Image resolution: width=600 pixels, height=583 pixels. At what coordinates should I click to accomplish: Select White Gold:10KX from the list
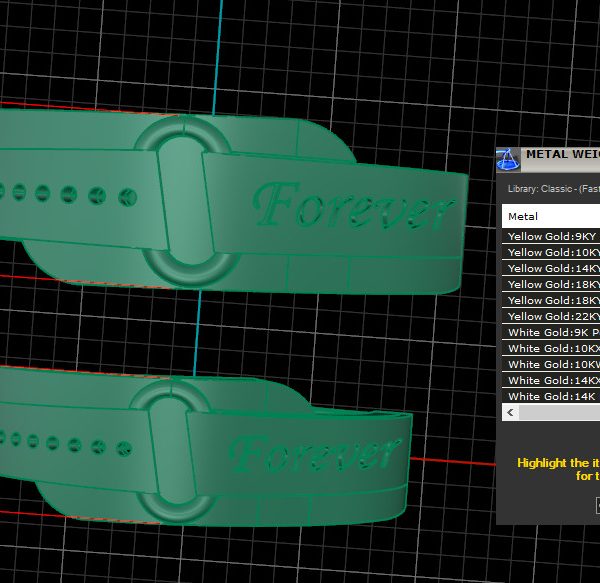pyautogui.click(x=552, y=349)
